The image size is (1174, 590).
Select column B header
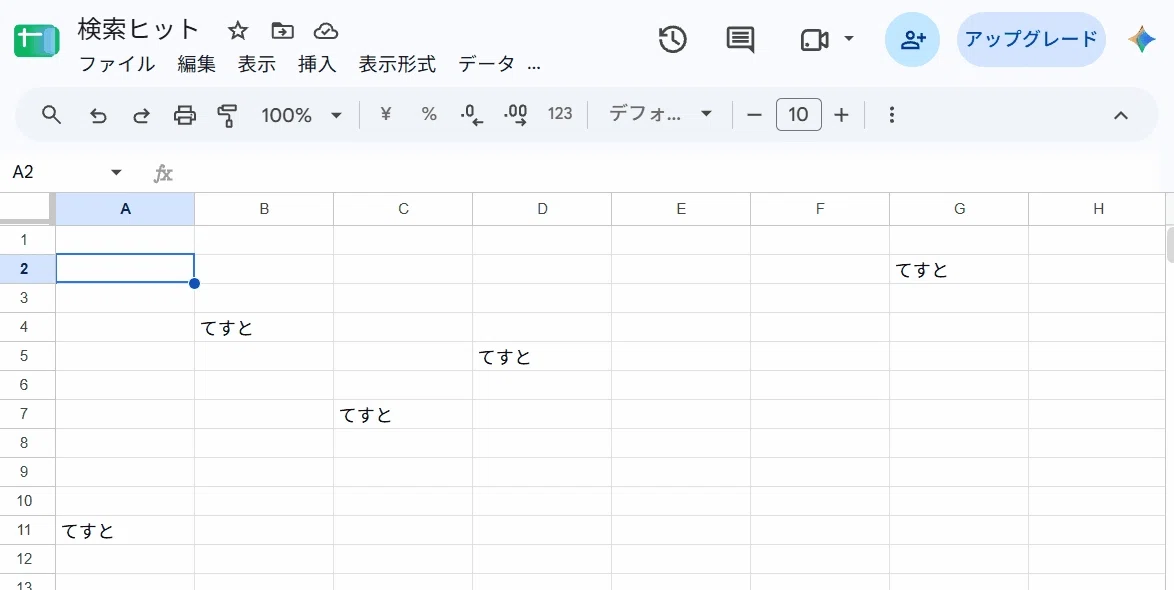(264, 209)
